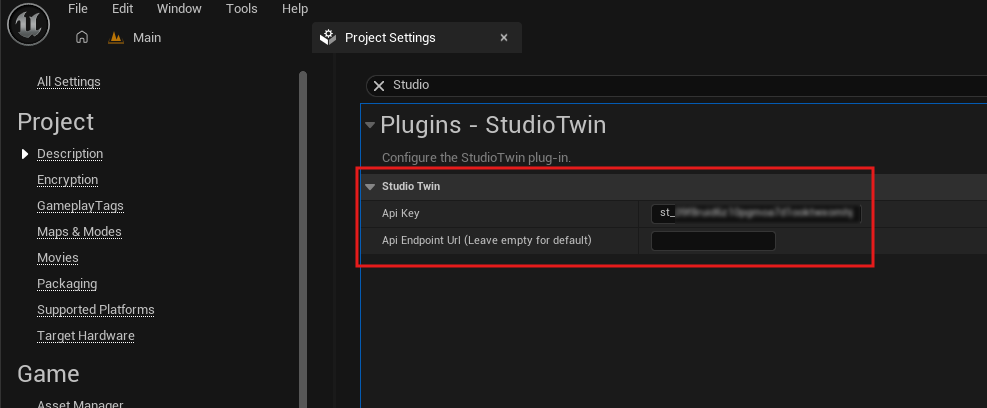Open the Help menu

point(295,9)
